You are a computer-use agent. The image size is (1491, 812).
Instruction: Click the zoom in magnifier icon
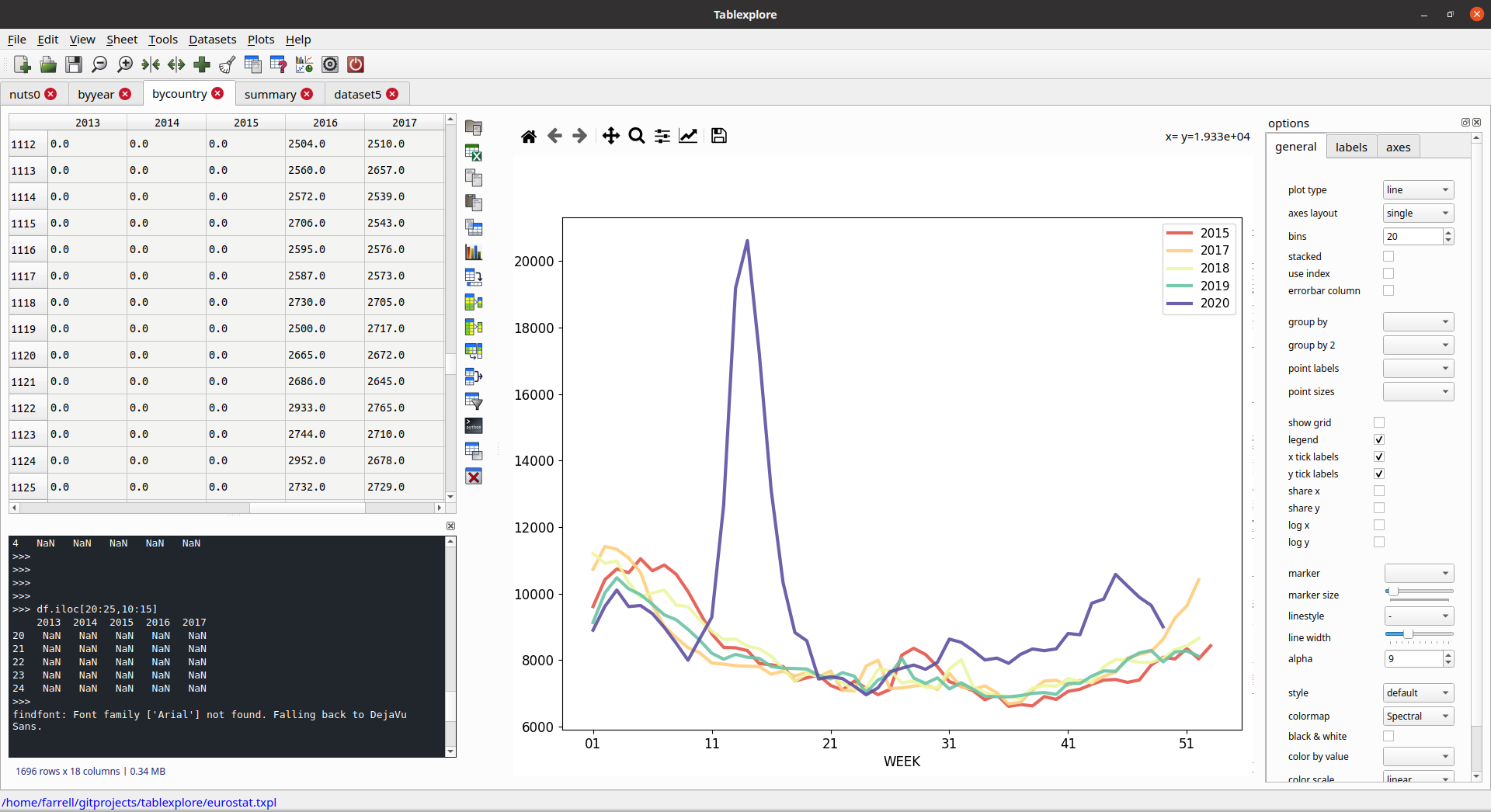tap(125, 64)
